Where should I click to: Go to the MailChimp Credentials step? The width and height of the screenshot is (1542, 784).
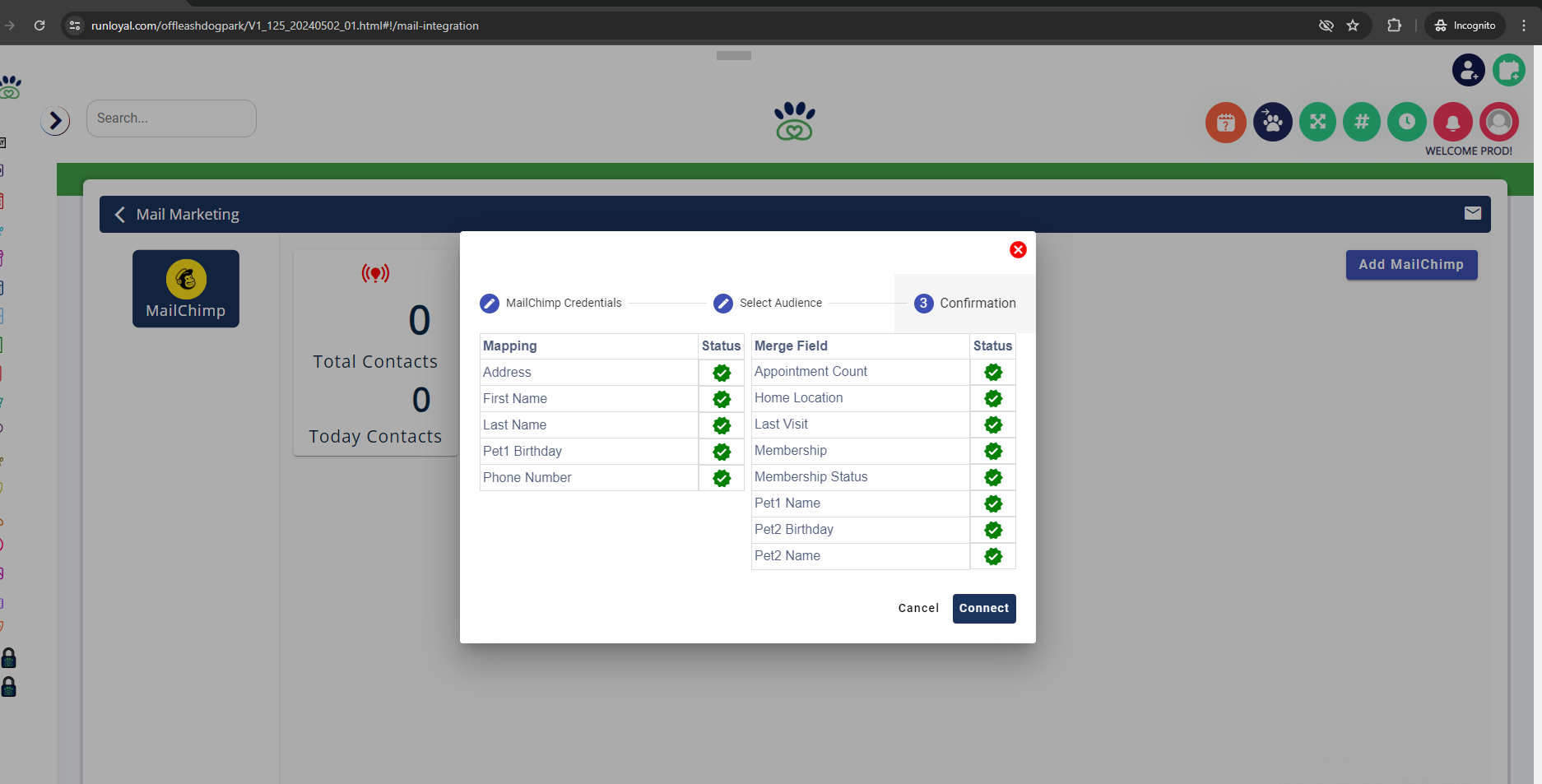pos(550,303)
